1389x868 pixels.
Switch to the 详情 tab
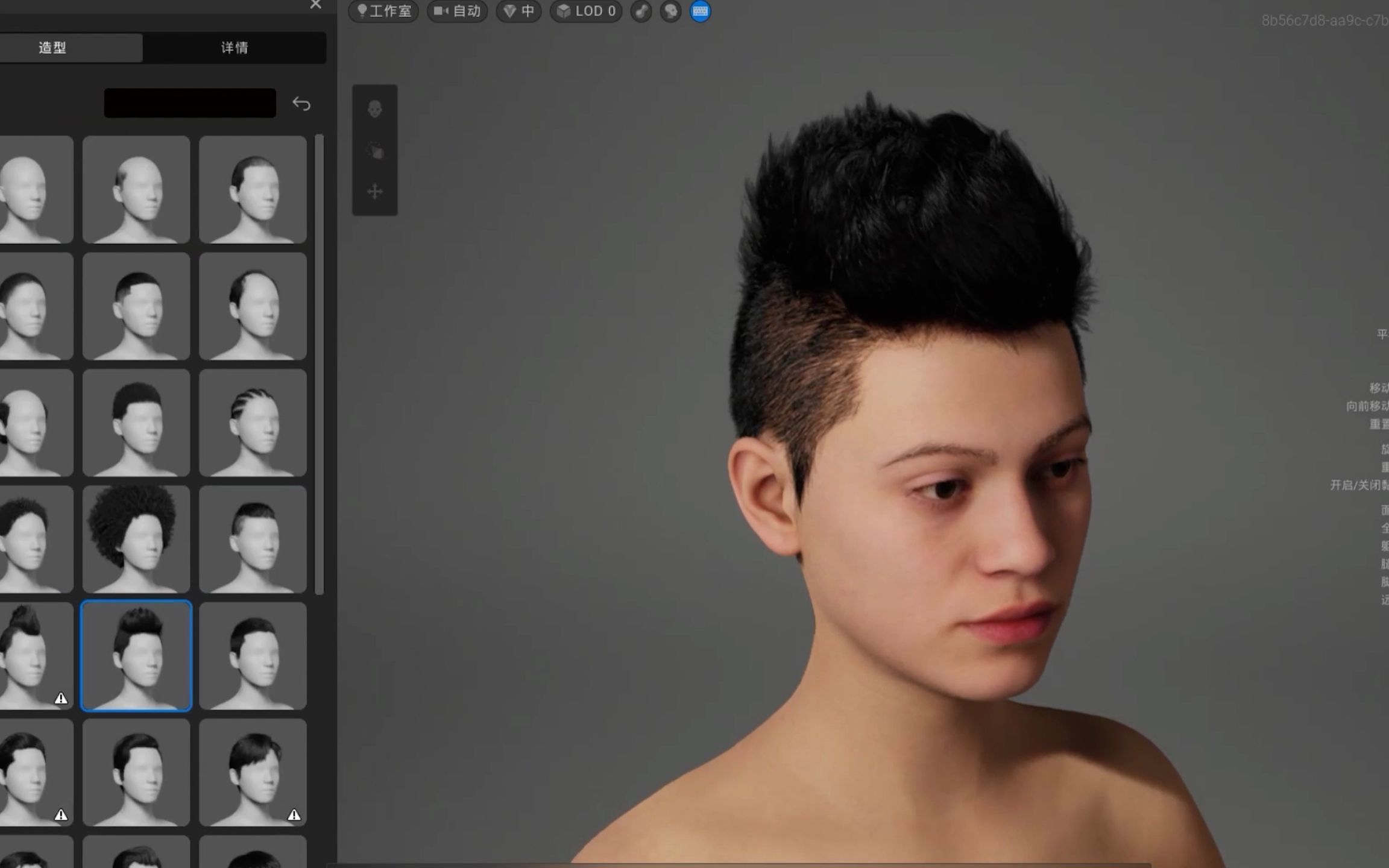pyautogui.click(x=235, y=48)
